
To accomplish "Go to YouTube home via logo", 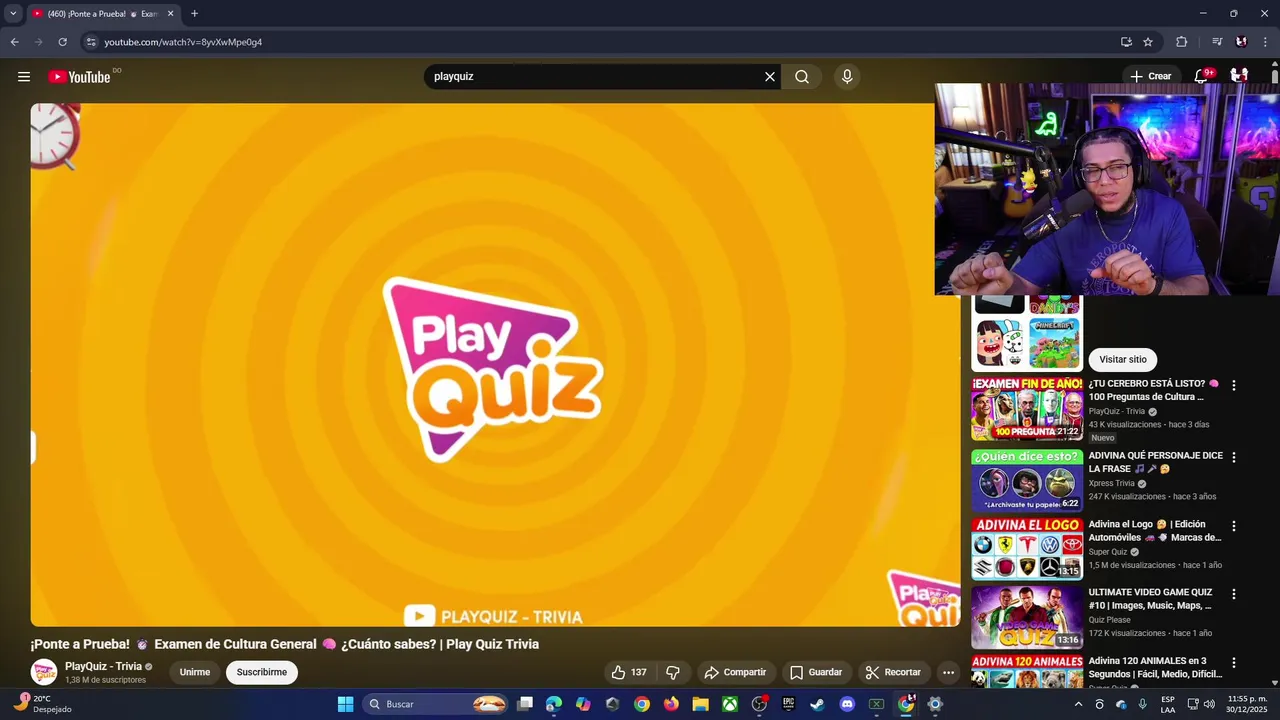I will [79, 77].
